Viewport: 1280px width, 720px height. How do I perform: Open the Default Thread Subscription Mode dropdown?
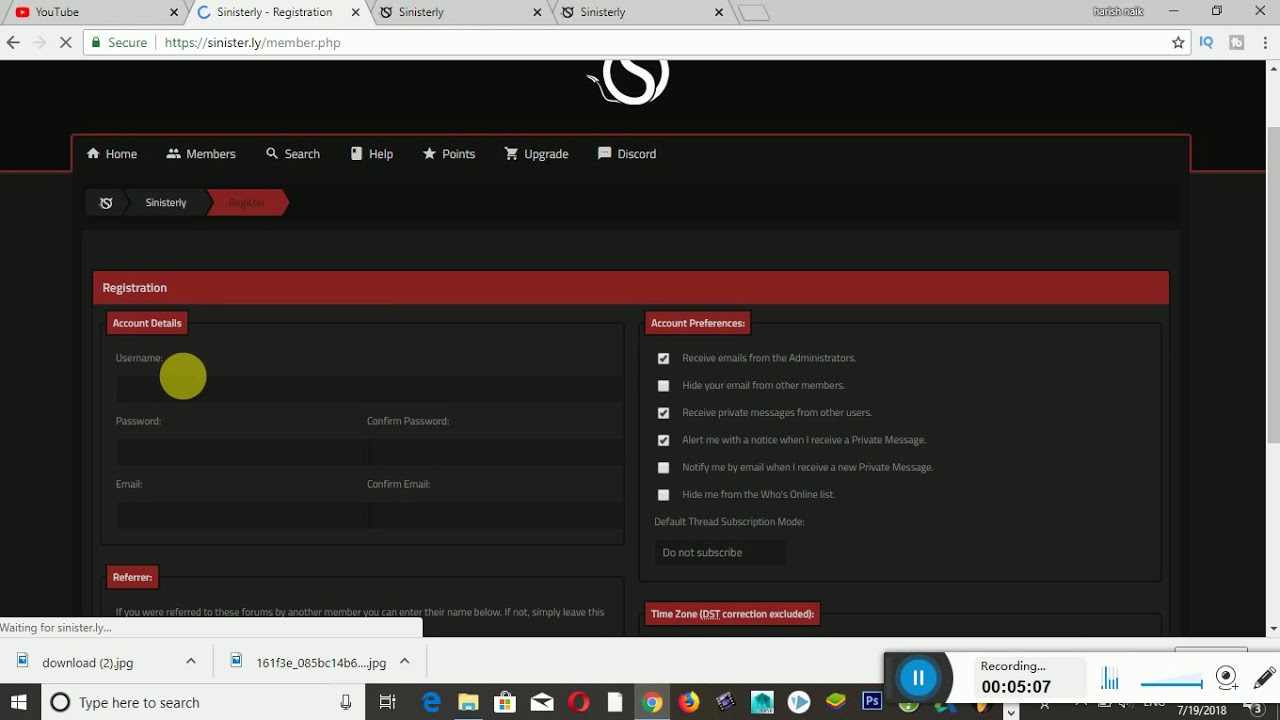721,552
